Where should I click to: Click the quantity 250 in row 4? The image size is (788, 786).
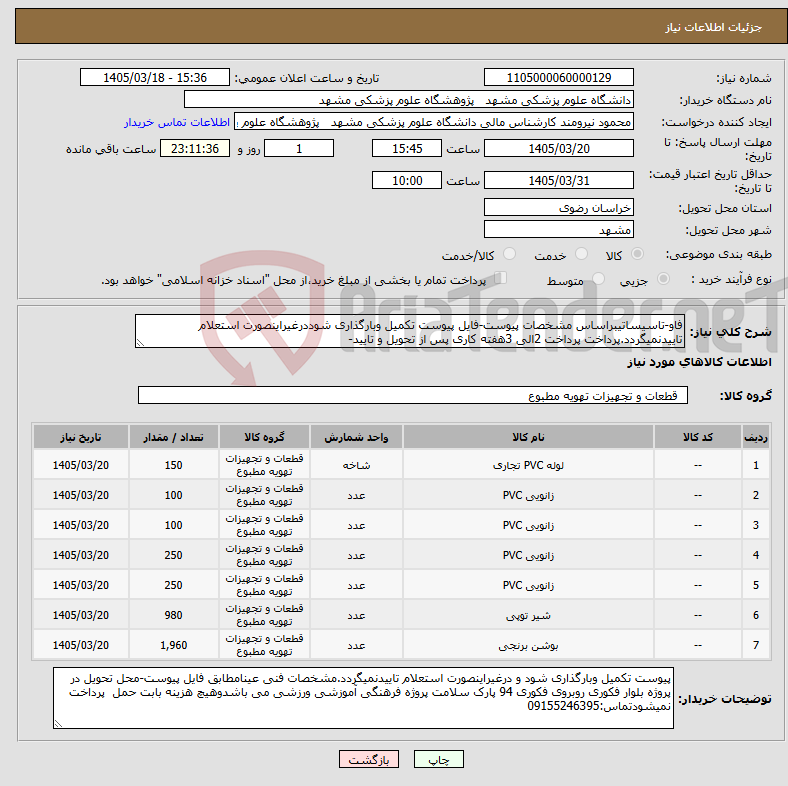pyautogui.click(x=173, y=555)
